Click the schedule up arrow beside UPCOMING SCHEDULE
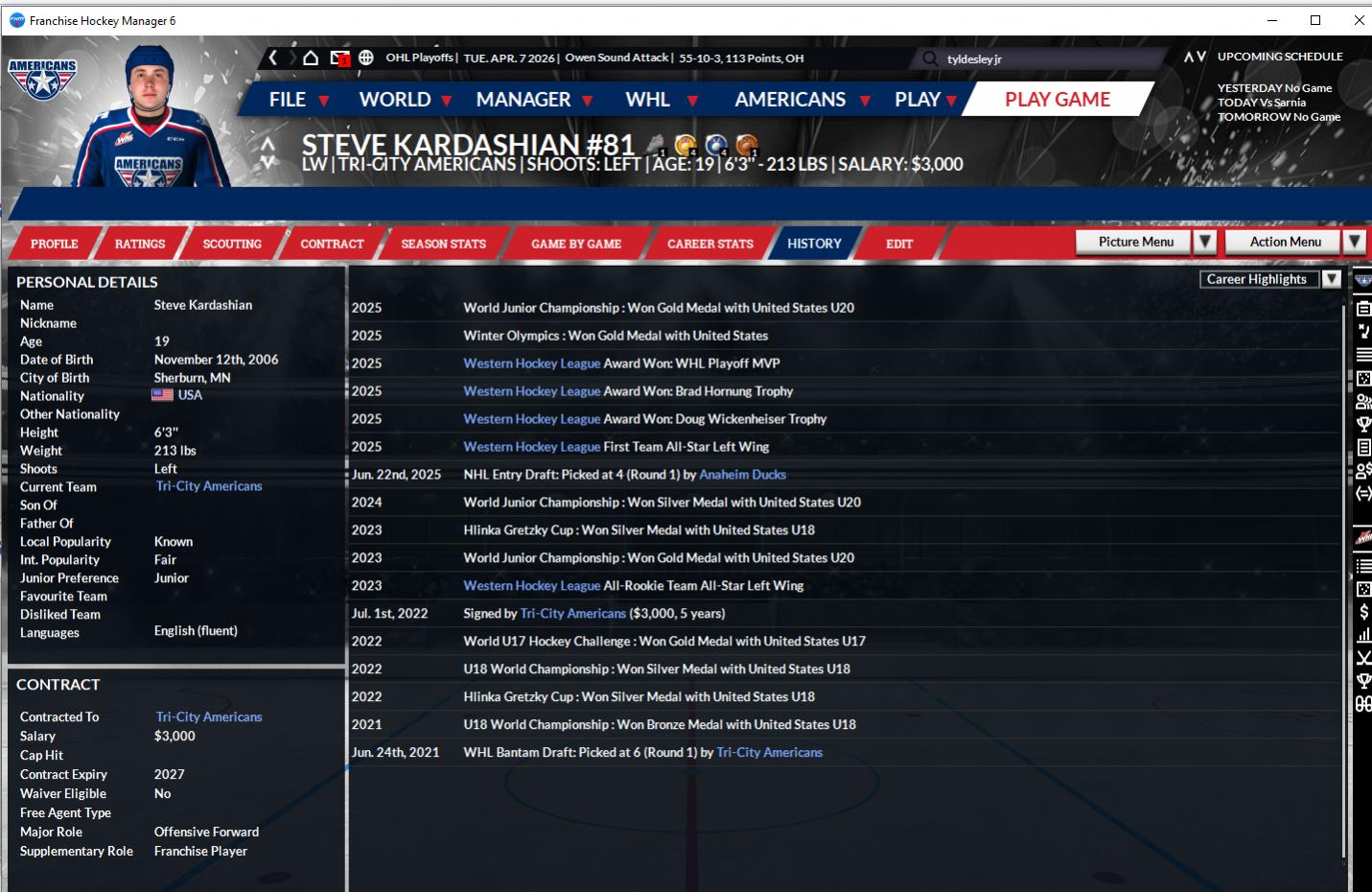Screen dimensions: 1372x892 (x=1188, y=57)
